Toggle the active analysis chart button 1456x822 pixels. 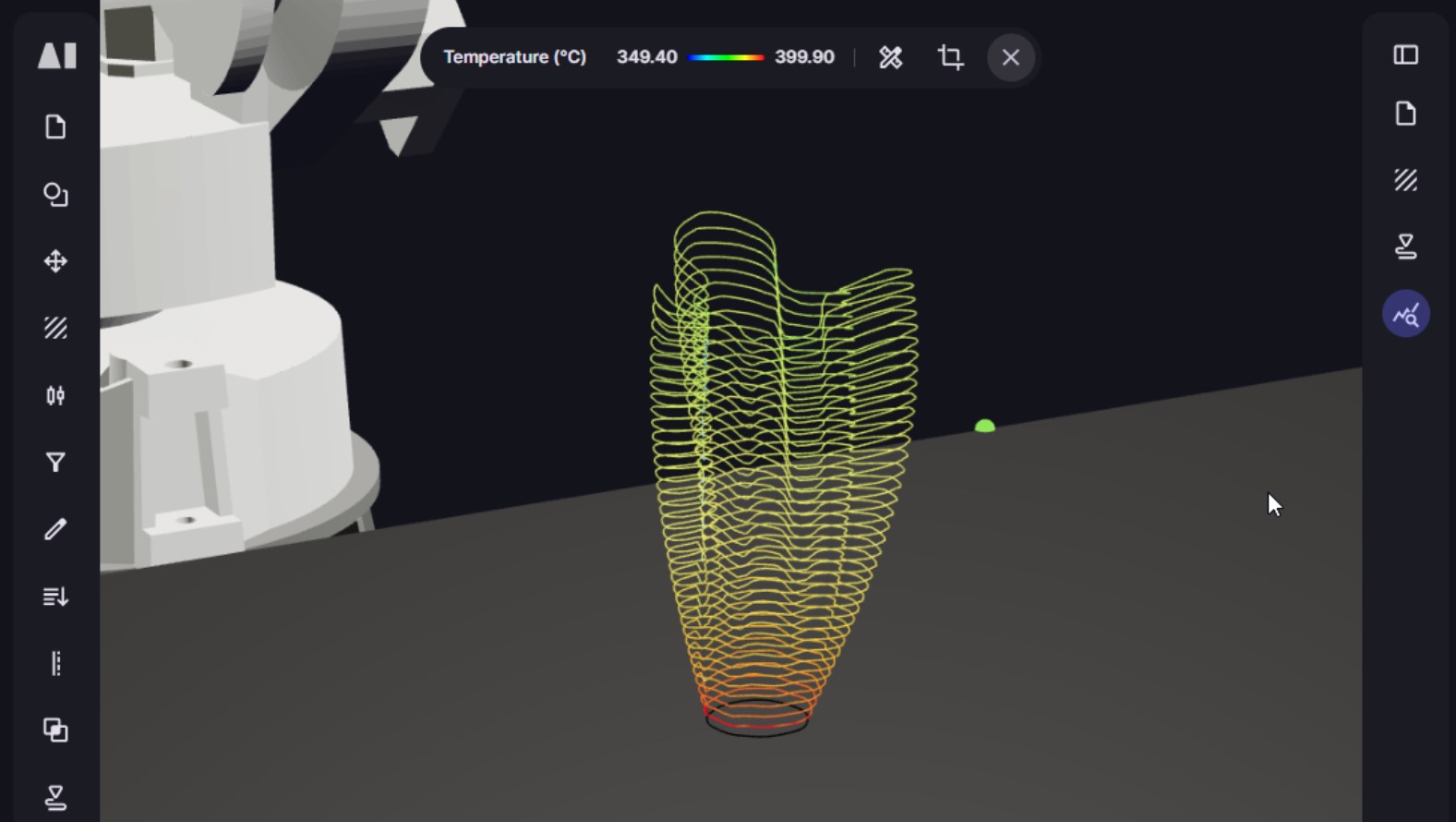point(1405,315)
